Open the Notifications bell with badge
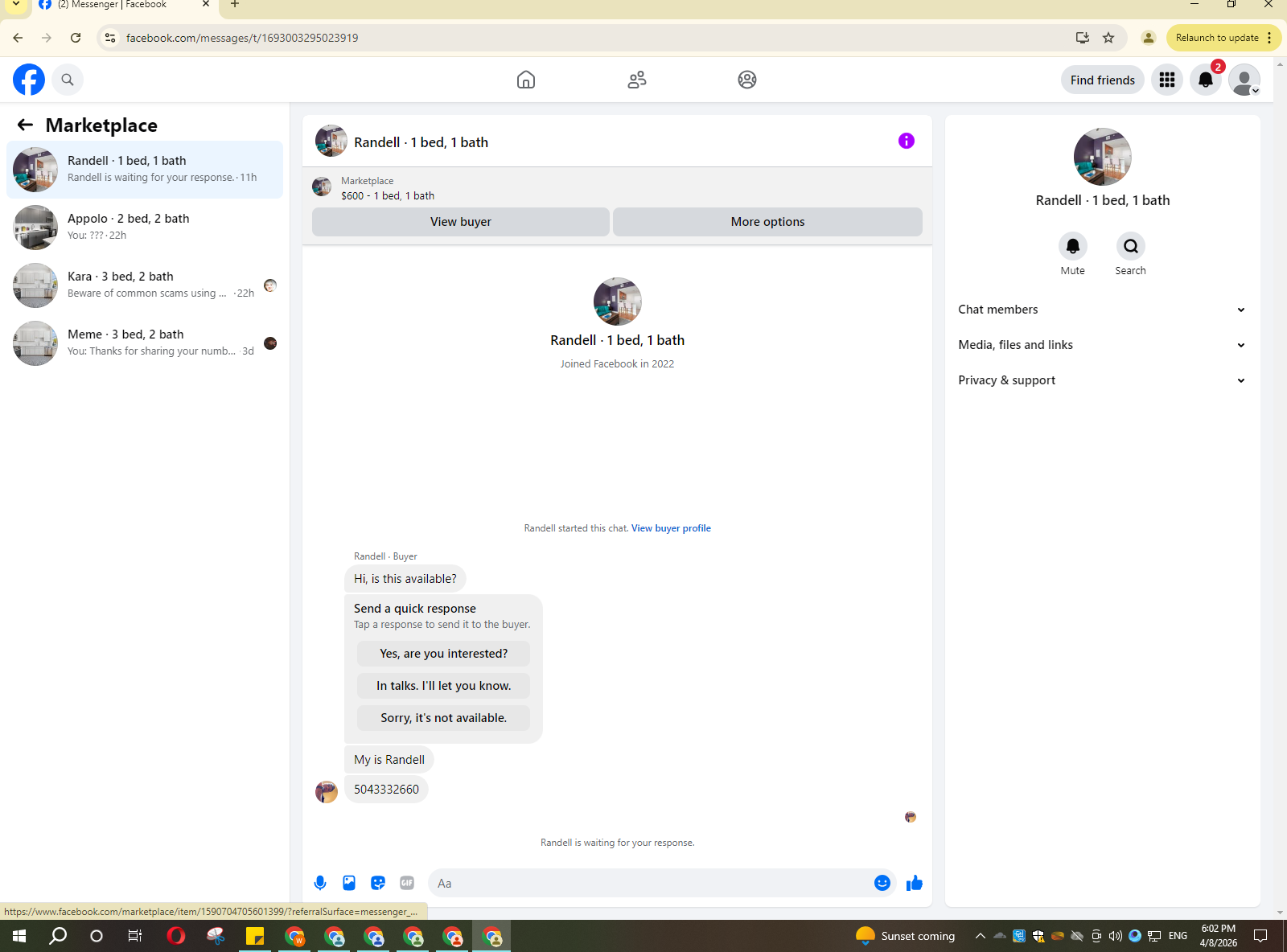 tap(1206, 80)
